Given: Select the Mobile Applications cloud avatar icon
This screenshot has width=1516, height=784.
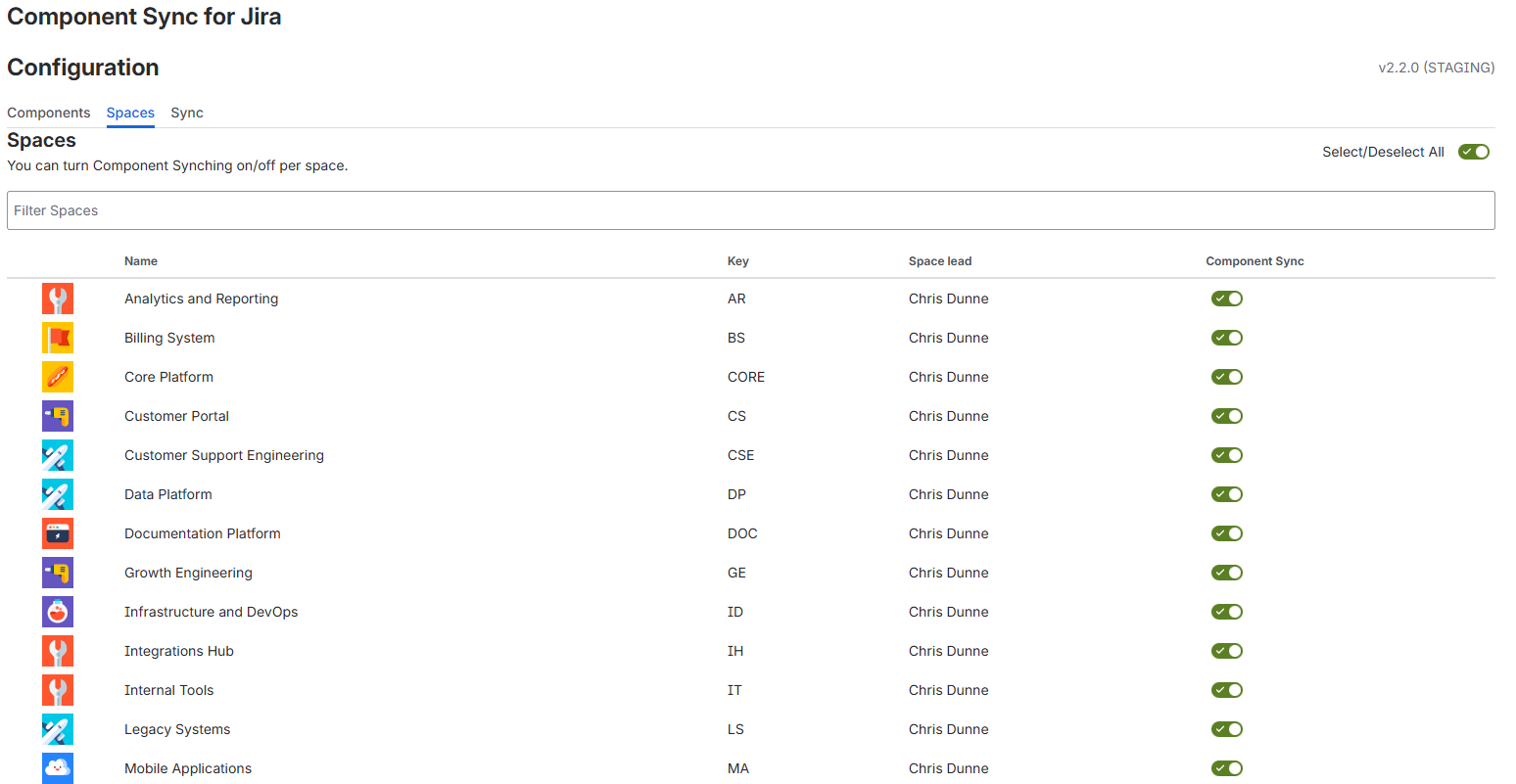Looking at the screenshot, I should [57, 768].
